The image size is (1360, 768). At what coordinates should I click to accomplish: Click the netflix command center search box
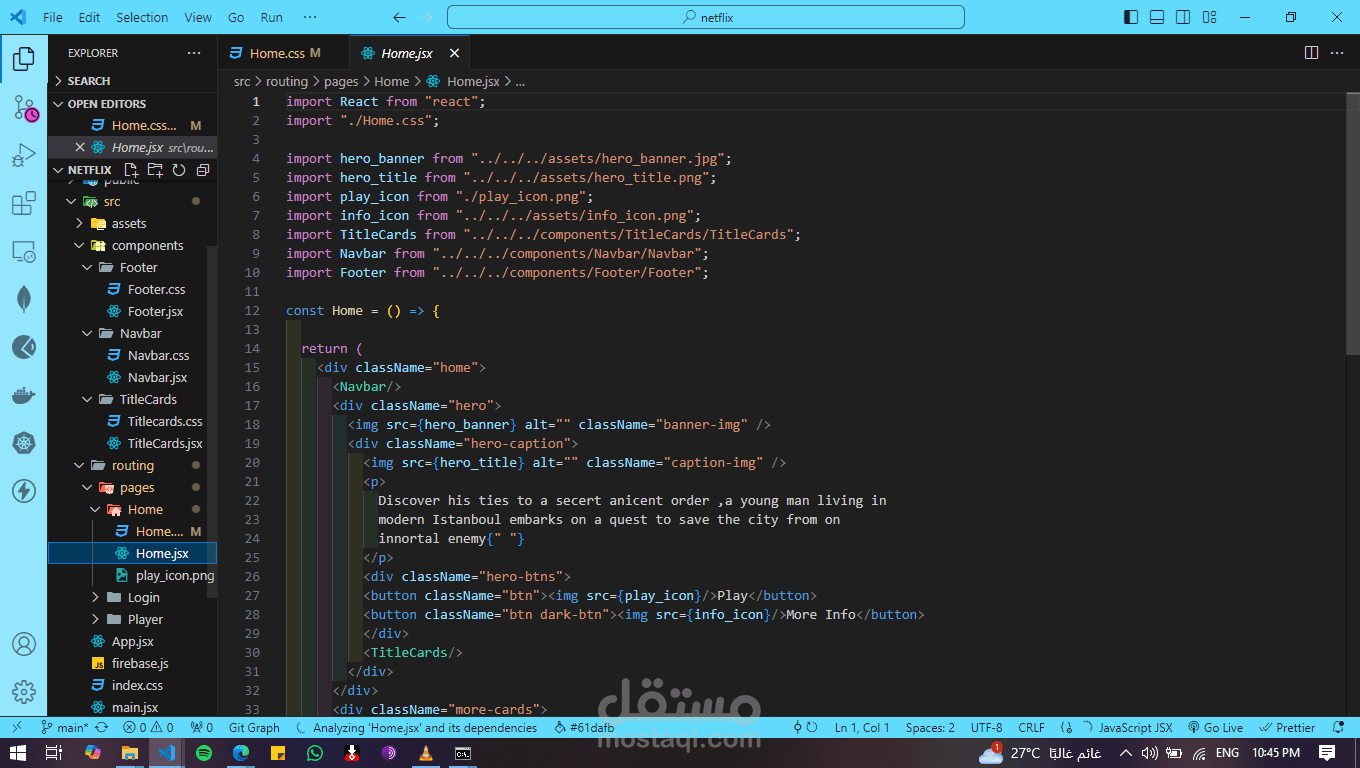point(706,17)
